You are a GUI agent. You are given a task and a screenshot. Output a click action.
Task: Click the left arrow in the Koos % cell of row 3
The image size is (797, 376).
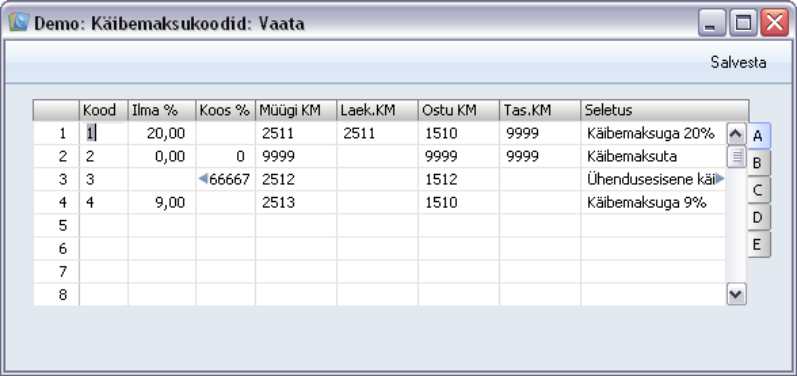[203, 179]
